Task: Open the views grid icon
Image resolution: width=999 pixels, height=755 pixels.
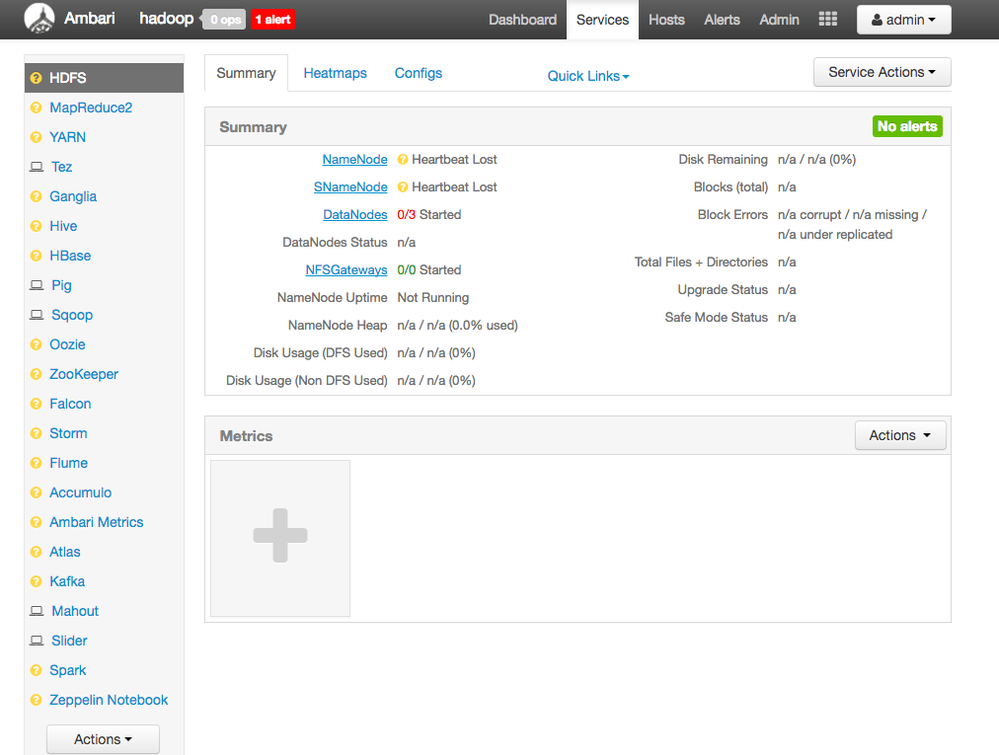Action: pyautogui.click(x=828, y=19)
